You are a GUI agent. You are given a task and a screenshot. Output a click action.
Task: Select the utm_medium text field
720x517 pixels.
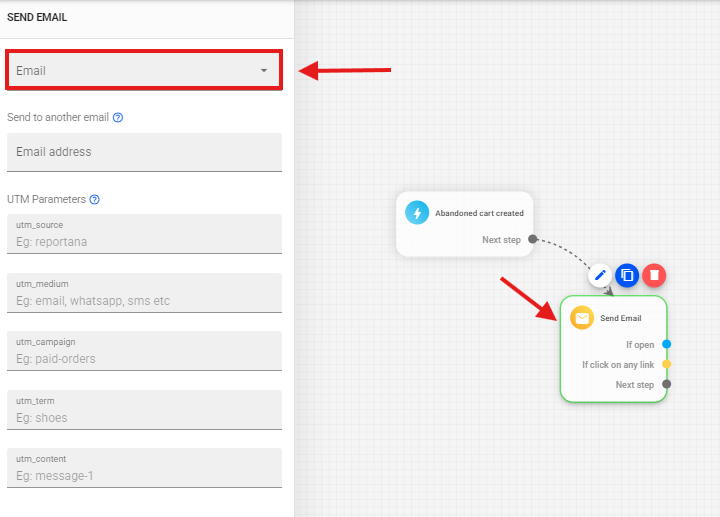[144, 300]
